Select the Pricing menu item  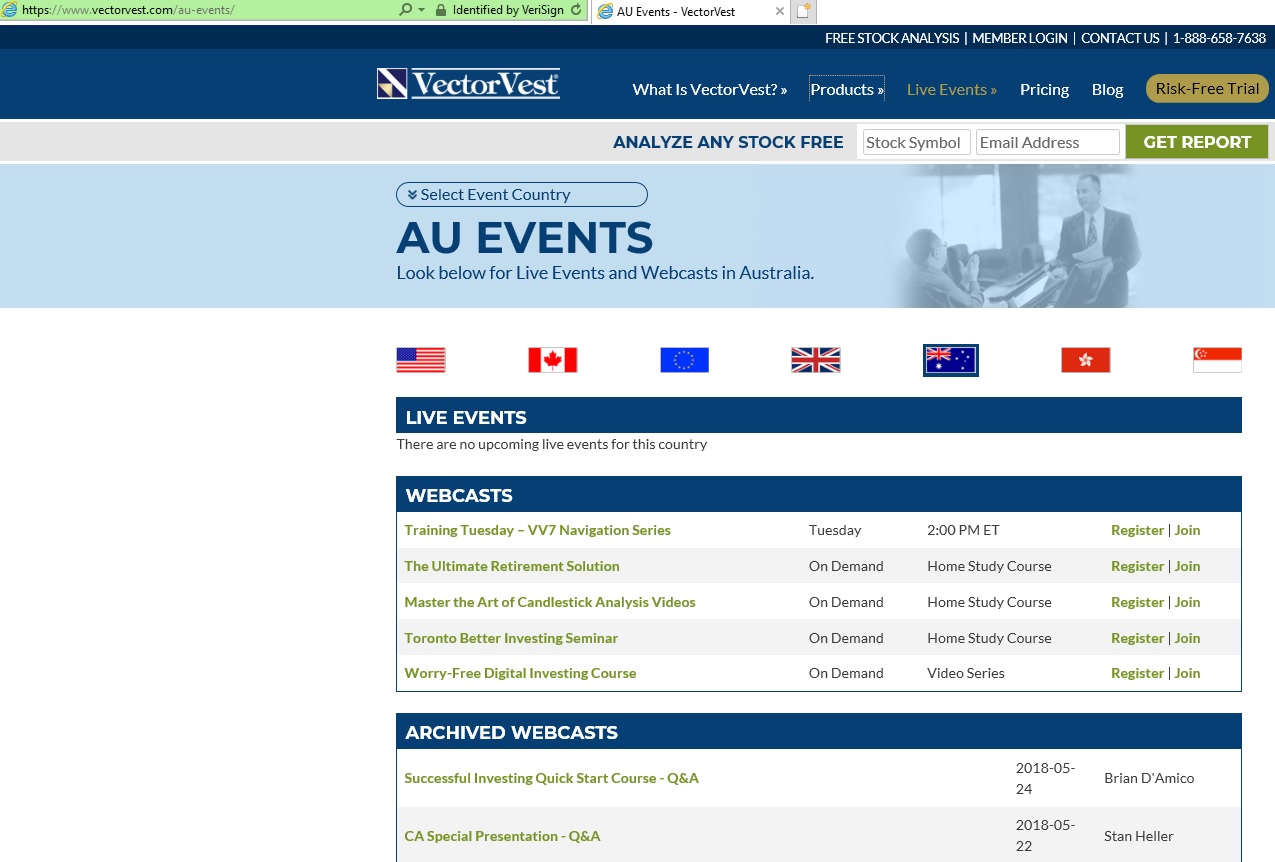(x=1044, y=89)
